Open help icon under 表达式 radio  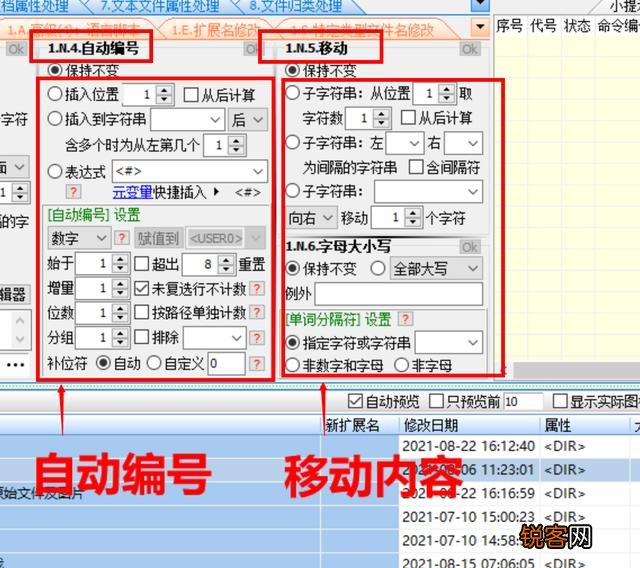73,191
